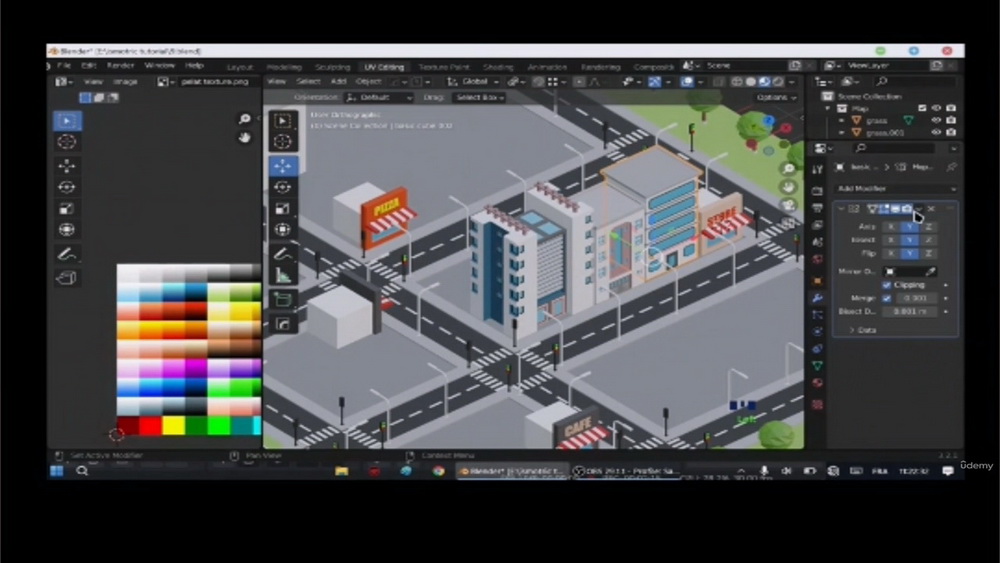Open the Output properties tab

pos(818,208)
